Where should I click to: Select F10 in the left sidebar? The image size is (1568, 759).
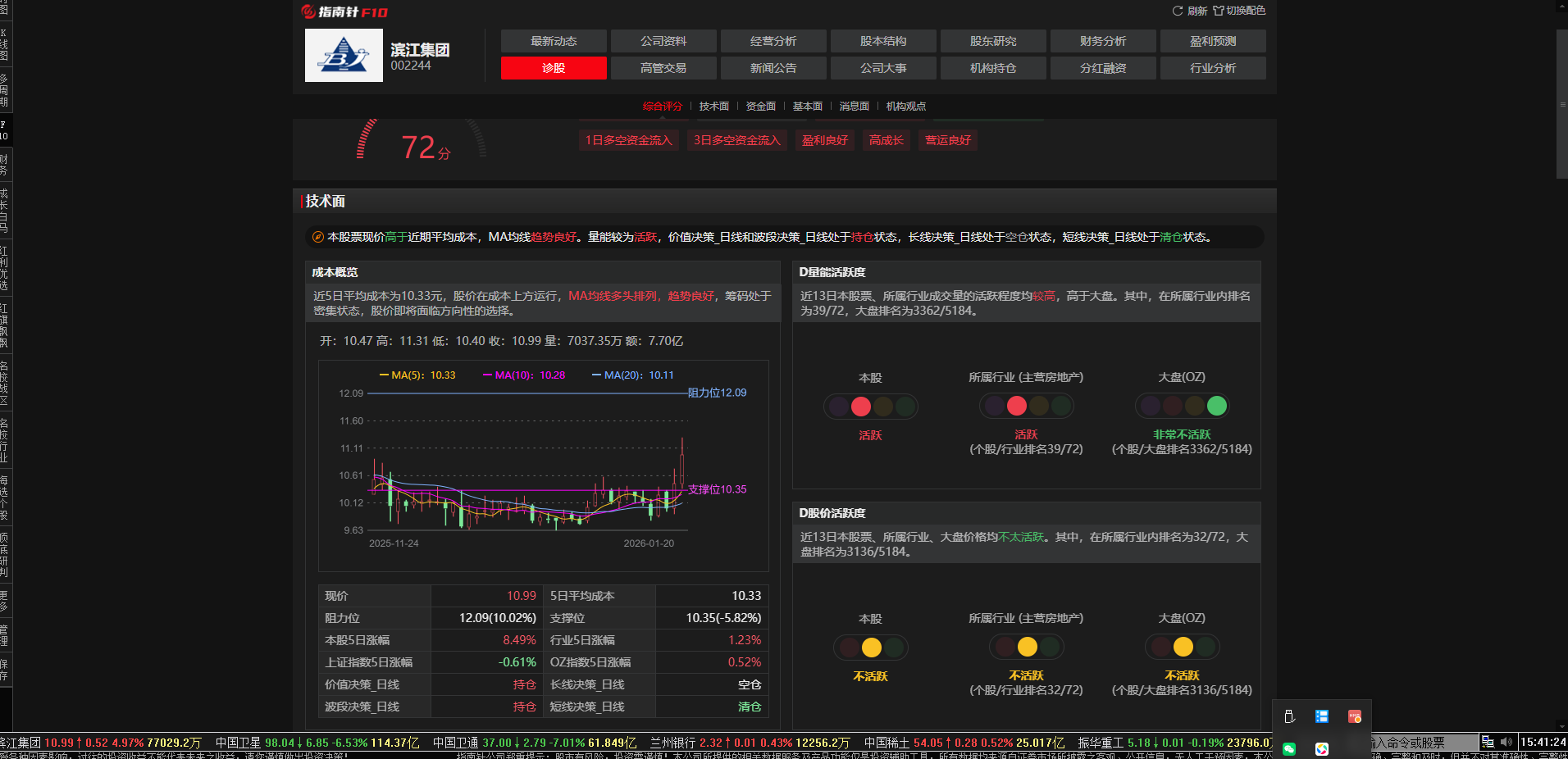tap(4, 130)
